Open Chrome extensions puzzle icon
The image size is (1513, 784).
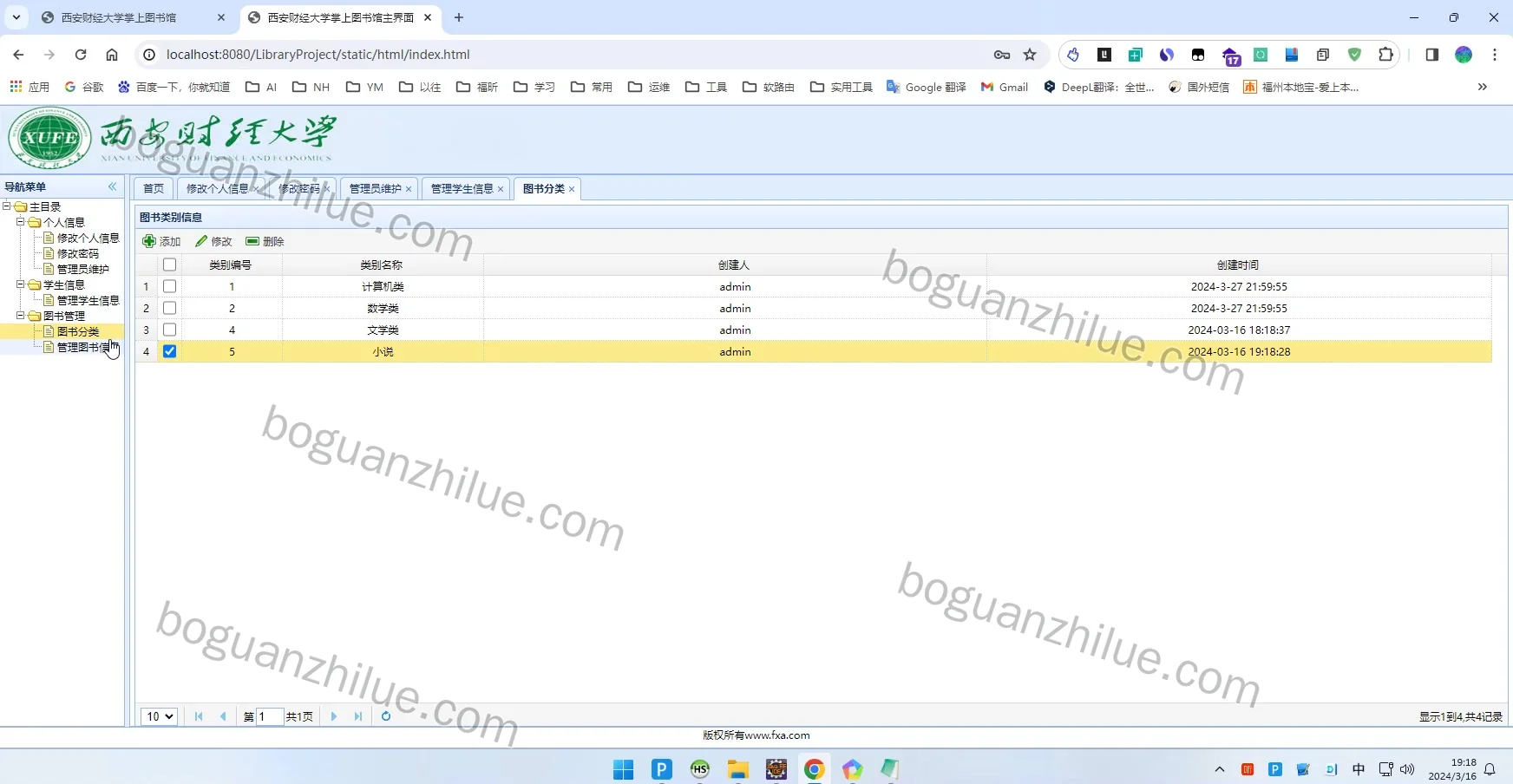point(1385,55)
